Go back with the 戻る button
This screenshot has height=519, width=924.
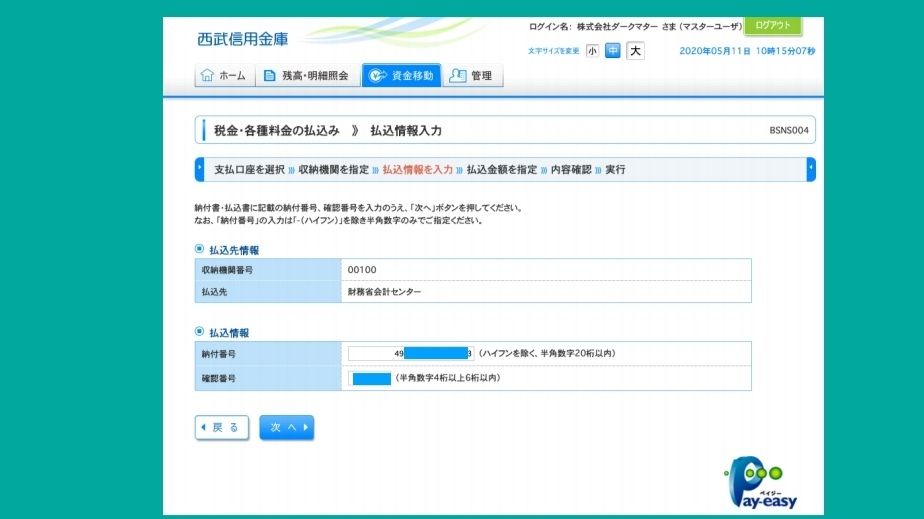(x=221, y=428)
